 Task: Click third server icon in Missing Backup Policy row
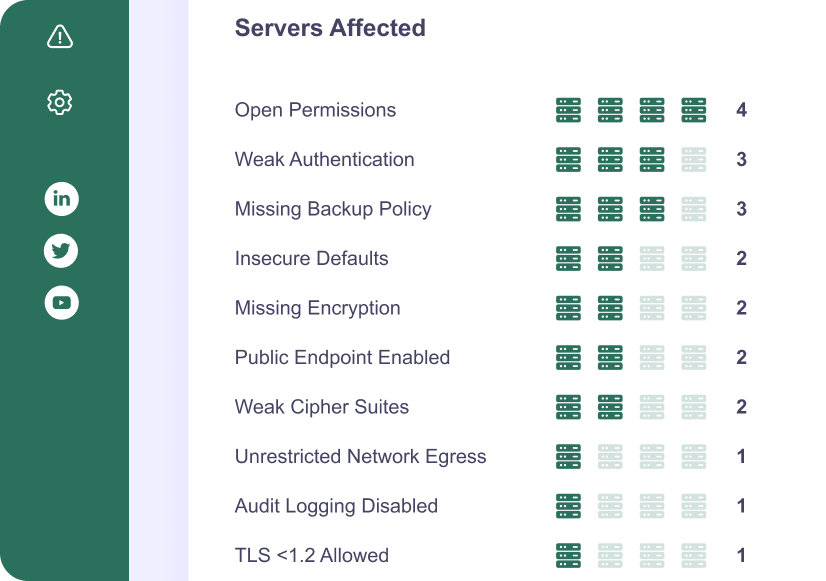point(652,209)
